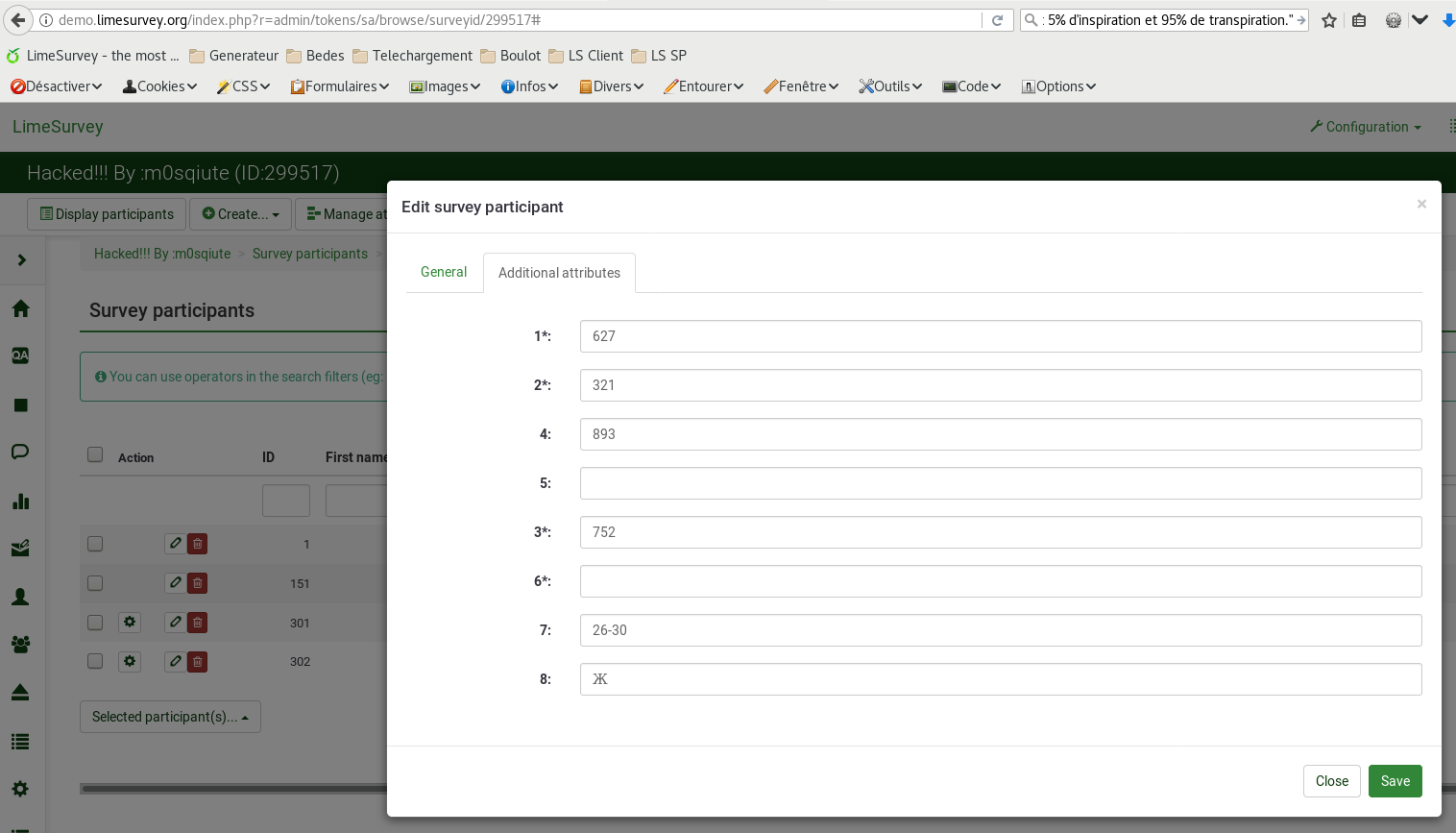The height and width of the screenshot is (833, 1456).
Task: Switch to the General tab
Action: (444, 272)
